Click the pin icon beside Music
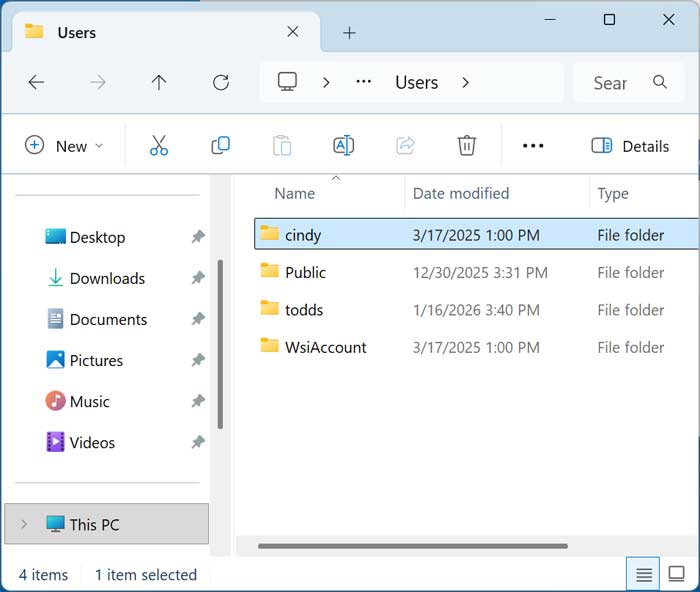The height and width of the screenshot is (592, 700). [x=198, y=401]
